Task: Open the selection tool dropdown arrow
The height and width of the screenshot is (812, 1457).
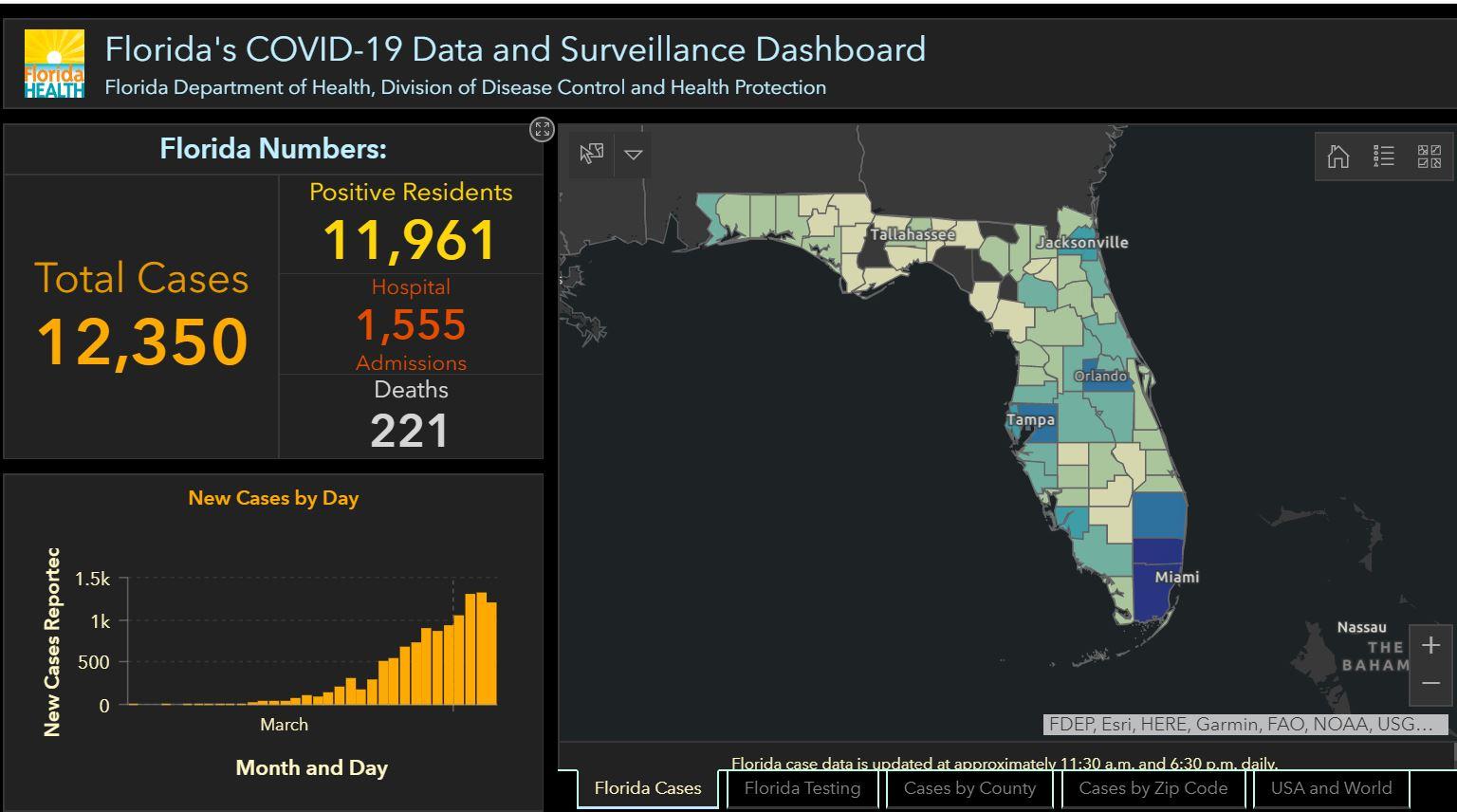Action: coord(634,155)
